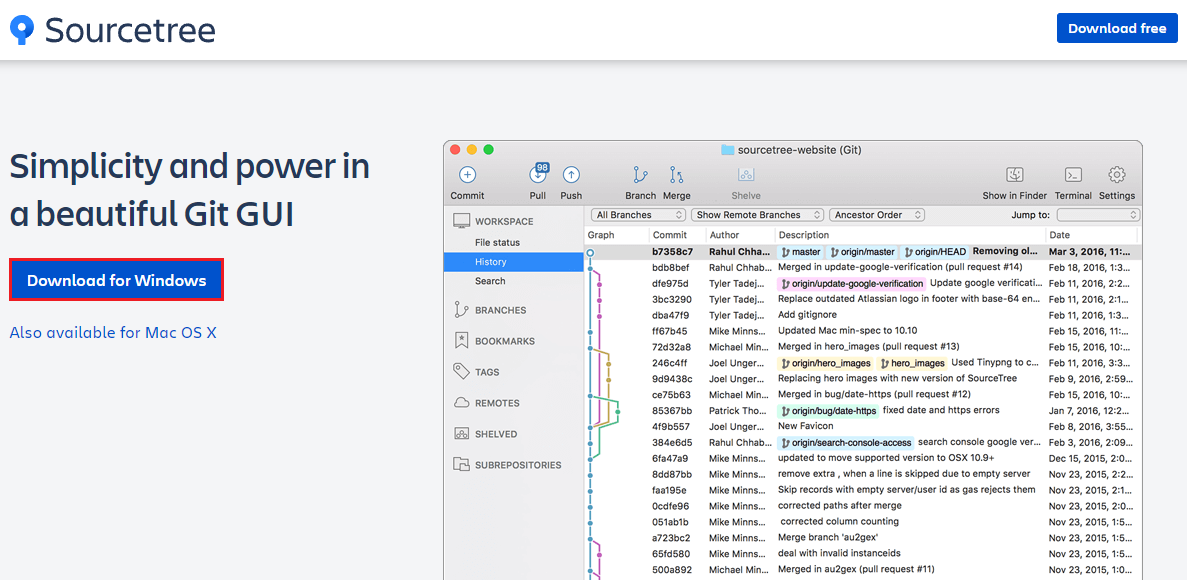This screenshot has width=1187, height=587.
Task: Open Also available for Mac OS X link
Action: (x=113, y=332)
